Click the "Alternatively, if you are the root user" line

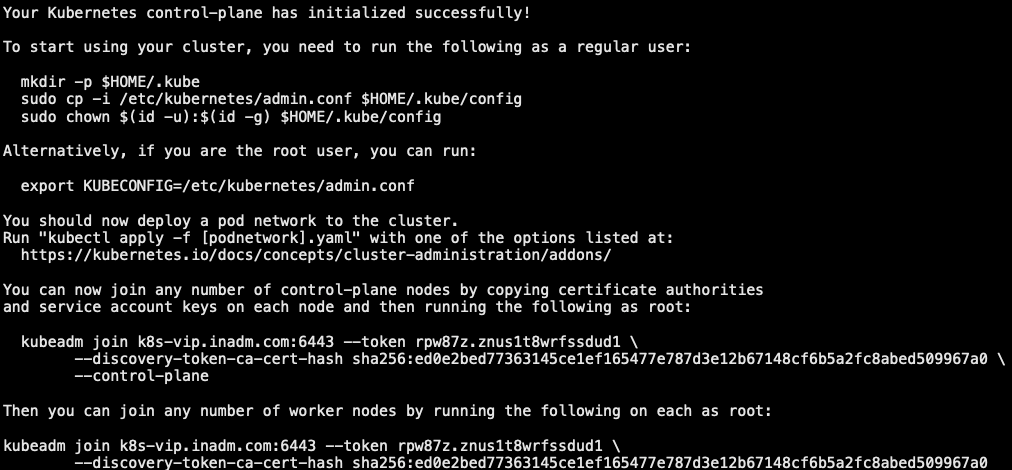coord(239,151)
